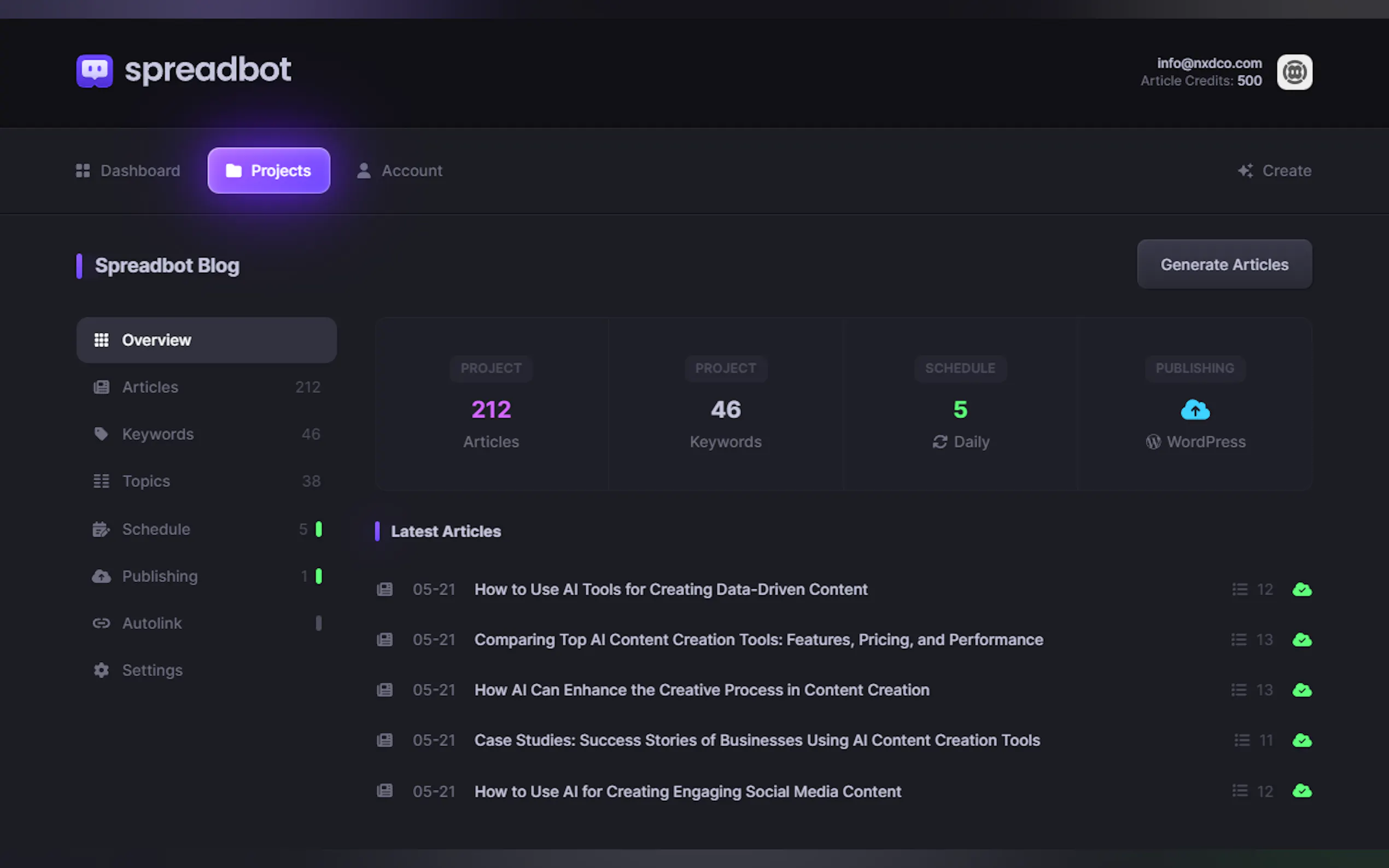Click the blue cloud upload publishing icon
The width and height of the screenshot is (1389, 868).
point(1194,410)
